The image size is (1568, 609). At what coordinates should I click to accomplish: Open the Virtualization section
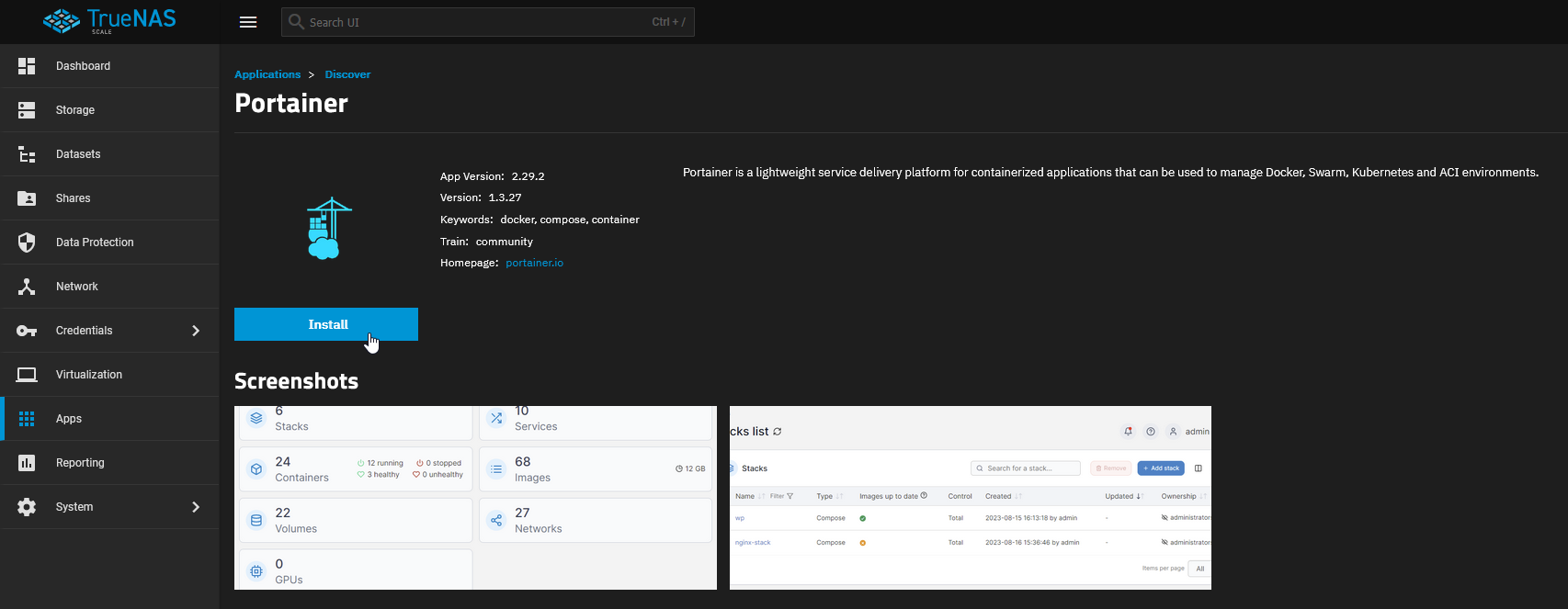pyautogui.click(x=109, y=375)
